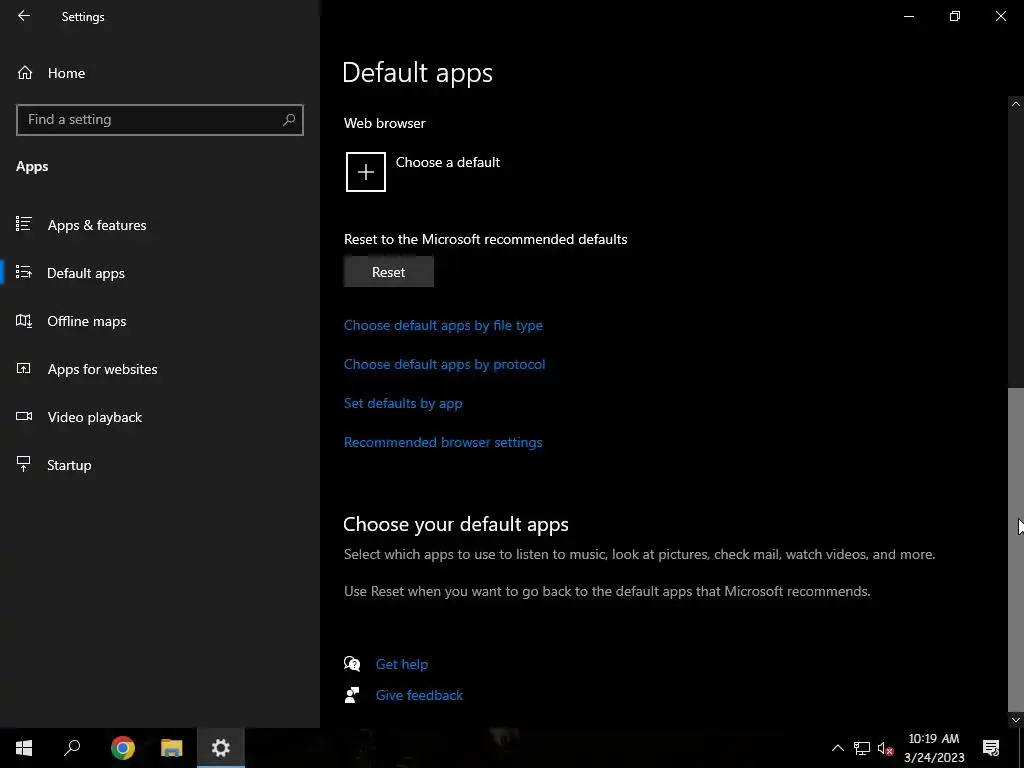Open the Give feedback link

click(419, 696)
